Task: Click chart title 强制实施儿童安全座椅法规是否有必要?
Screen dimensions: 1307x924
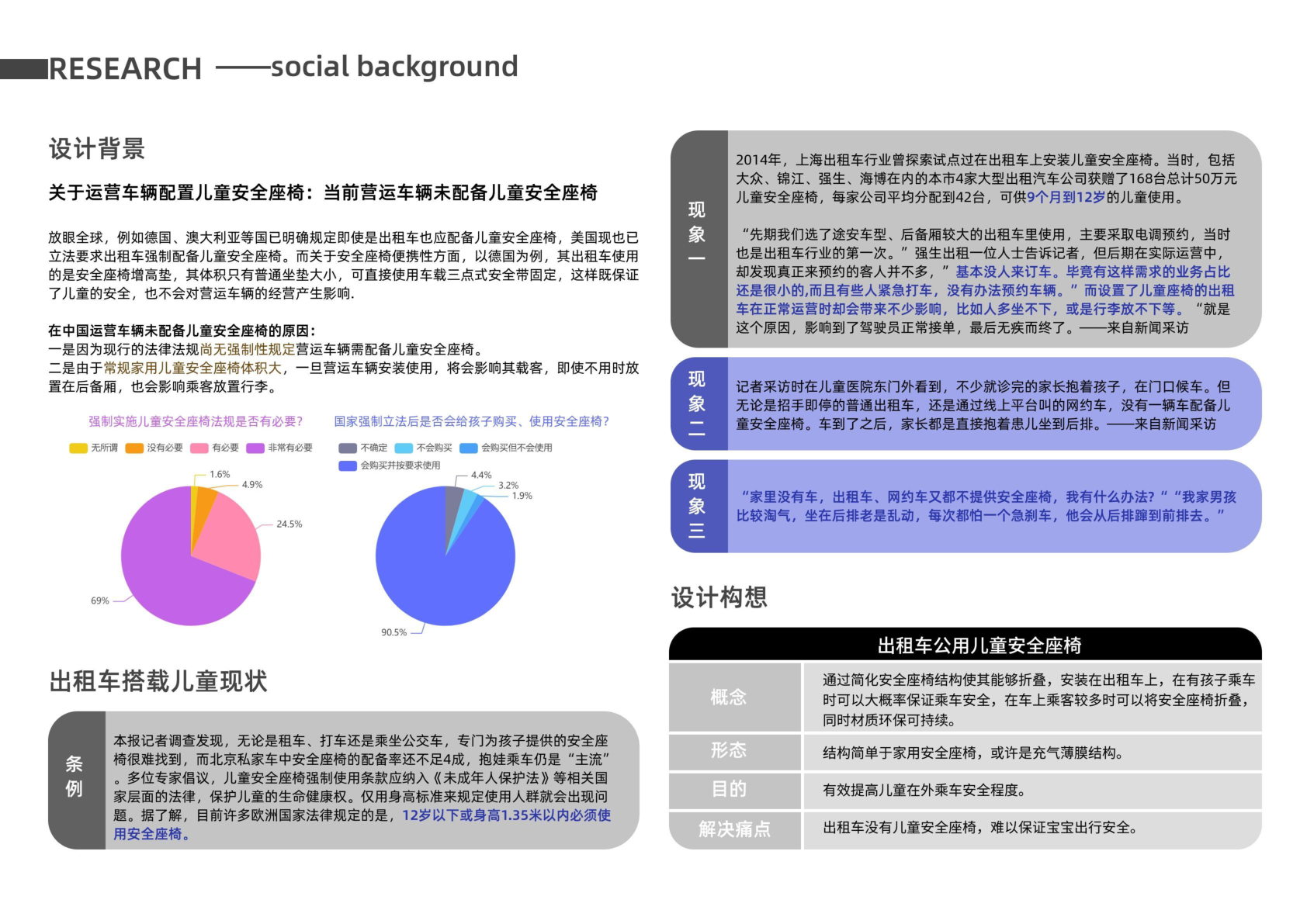Action: click(196, 421)
